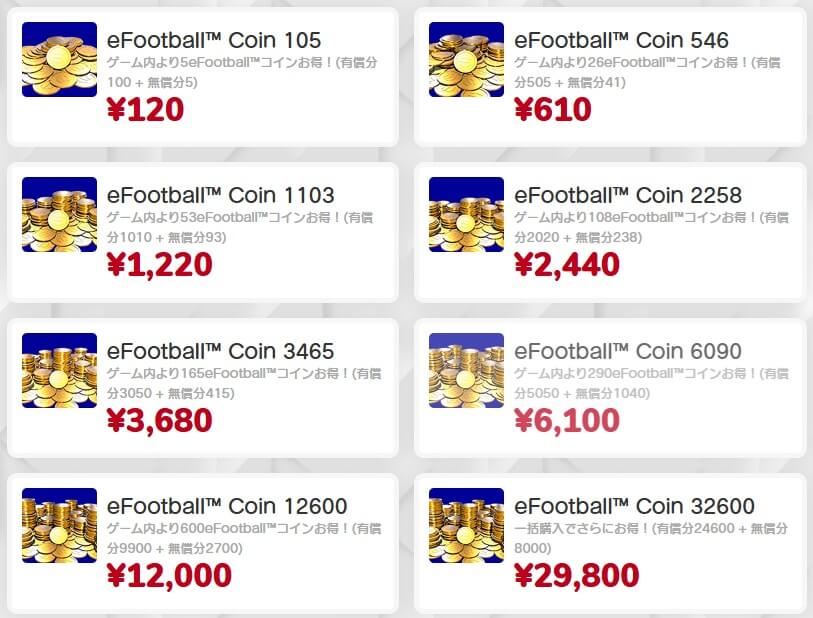
Task: Select the eFootball Coin 2258 title
Action: click(x=628, y=195)
